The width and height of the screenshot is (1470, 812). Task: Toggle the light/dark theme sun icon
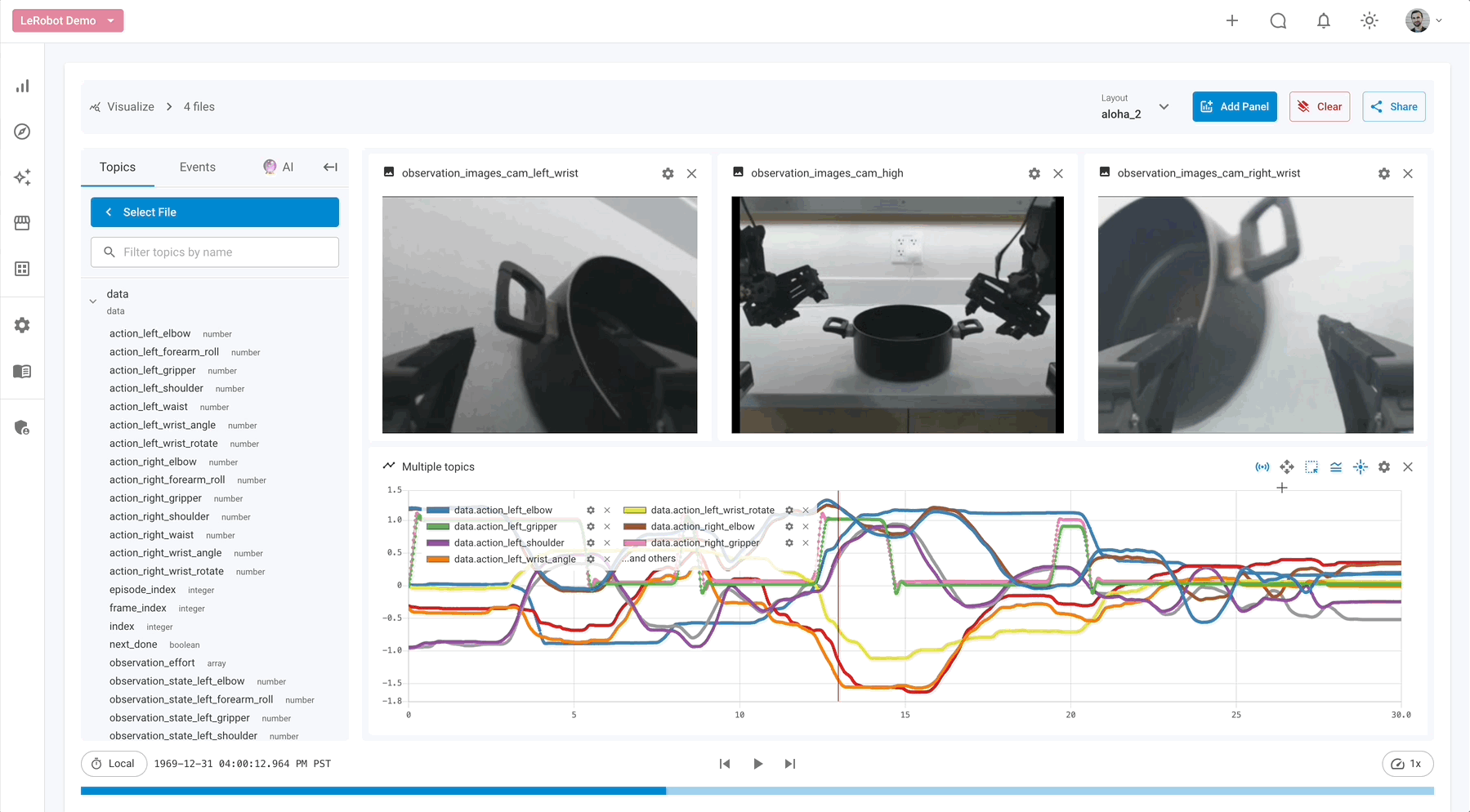tap(1369, 21)
